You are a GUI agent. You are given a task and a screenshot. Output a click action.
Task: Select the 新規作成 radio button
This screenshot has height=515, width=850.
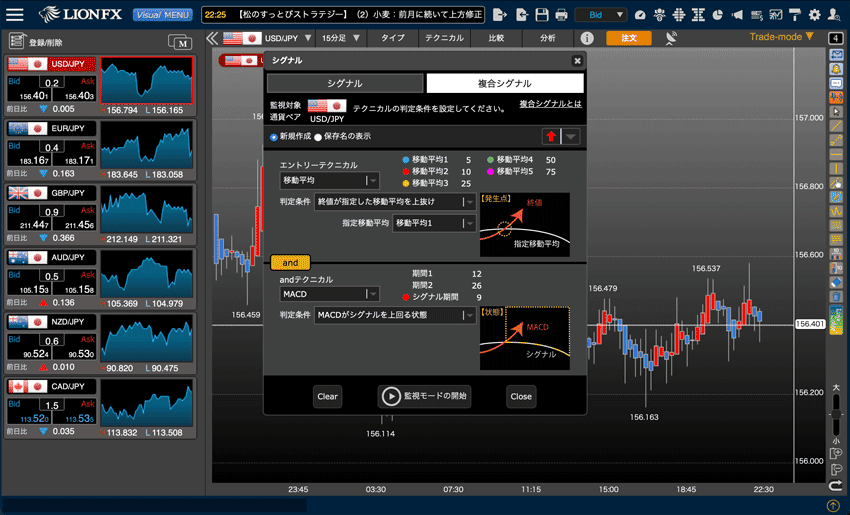274,137
